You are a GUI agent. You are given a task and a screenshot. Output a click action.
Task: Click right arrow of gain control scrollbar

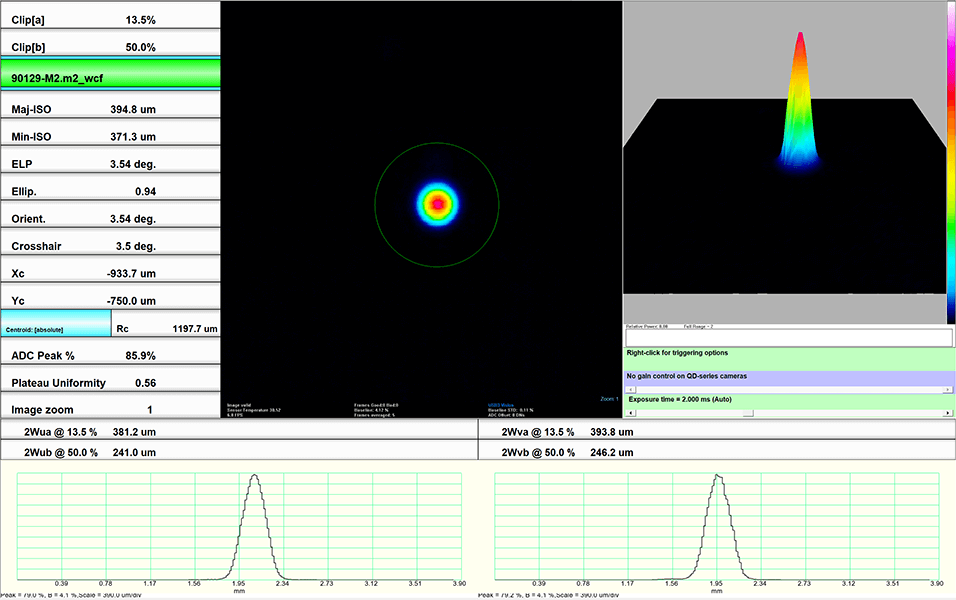click(x=948, y=388)
